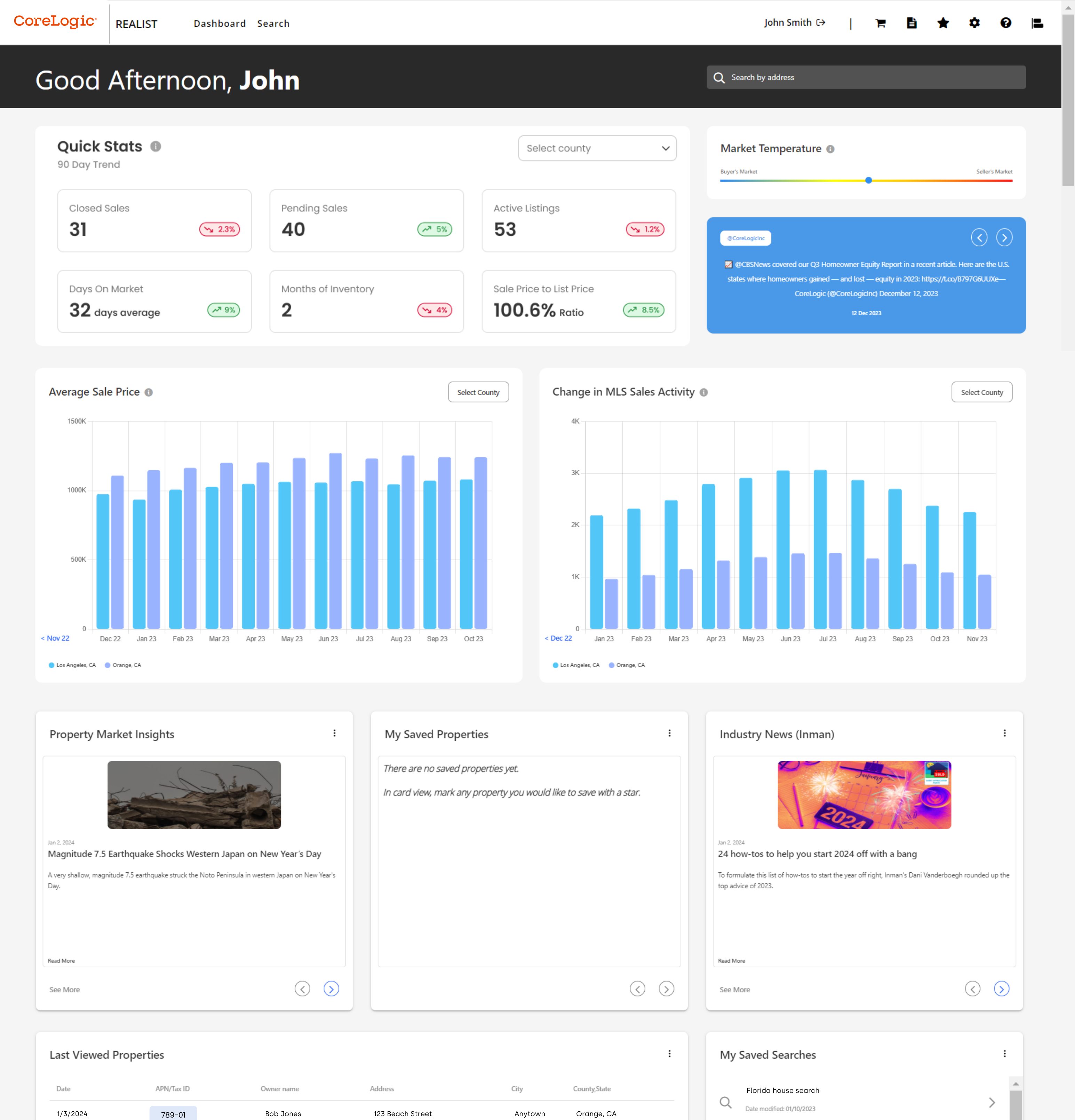The width and height of the screenshot is (1075, 1120).
Task: Select the Dashboard menu item
Action: click(220, 23)
